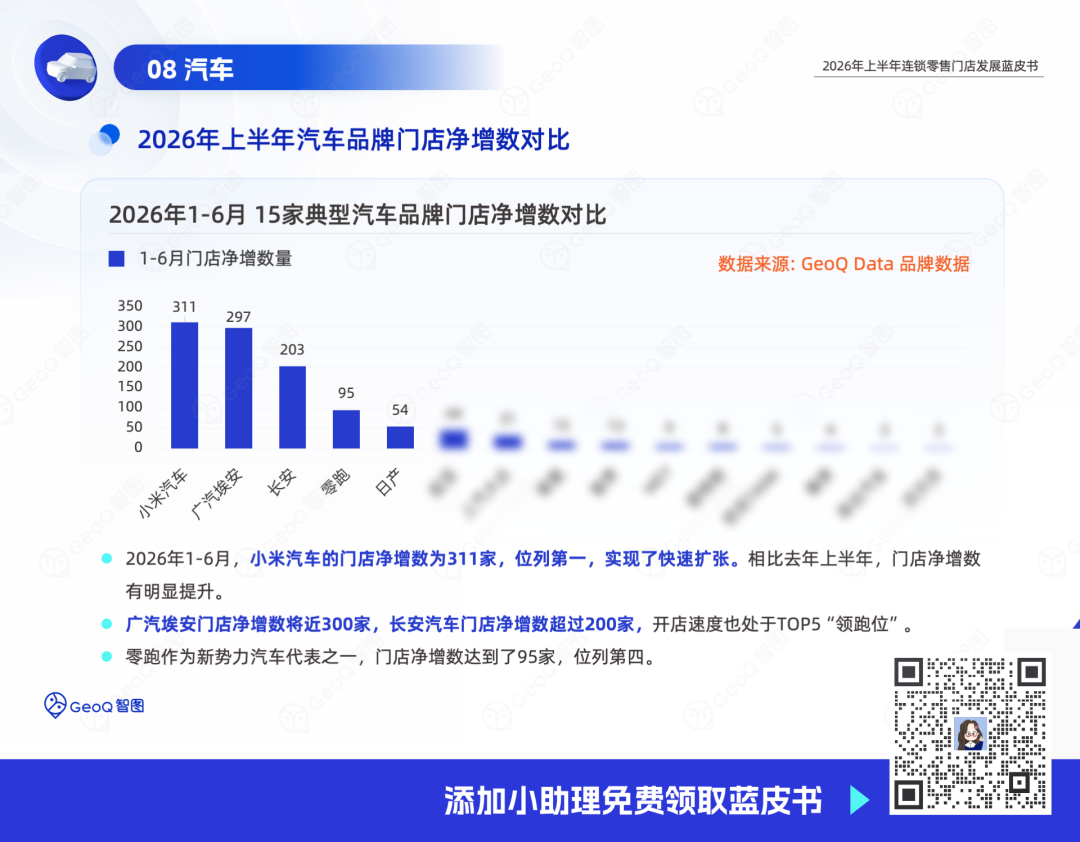This screenshot has width=1080, height=842.
Task: Click the blue dot icon beside the main title
Action: click(x=105, y=139)
